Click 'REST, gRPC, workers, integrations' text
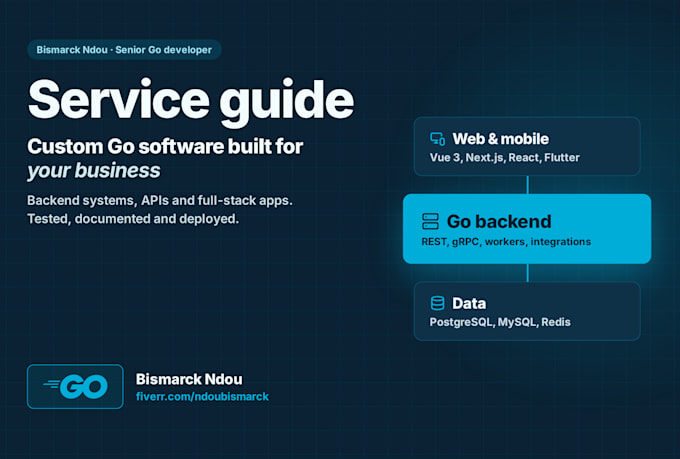Image resolution: width=680 pixels, height=459 pixels. point(506,242)
